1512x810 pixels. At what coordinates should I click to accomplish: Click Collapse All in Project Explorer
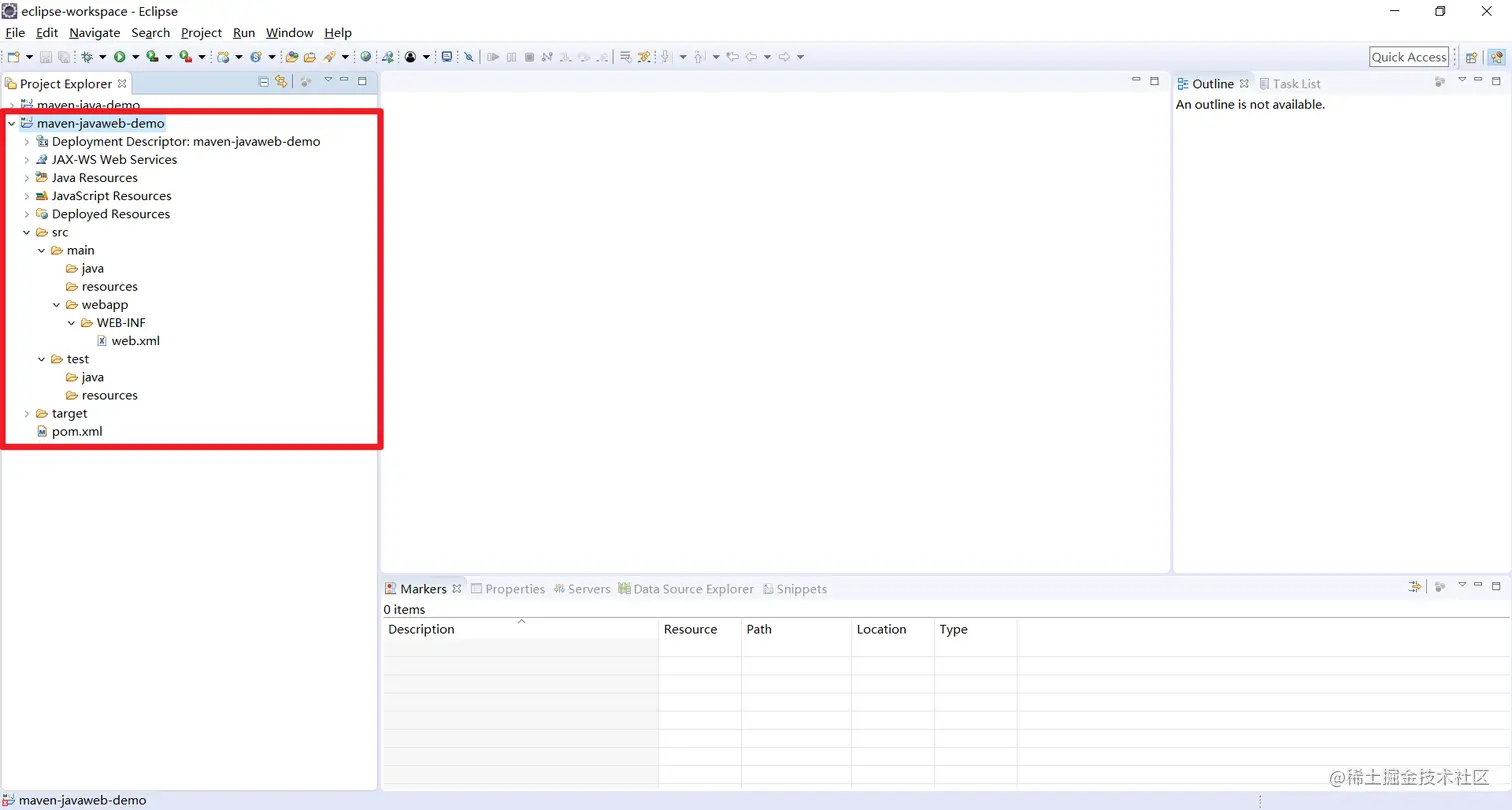(x=263, y=82)
